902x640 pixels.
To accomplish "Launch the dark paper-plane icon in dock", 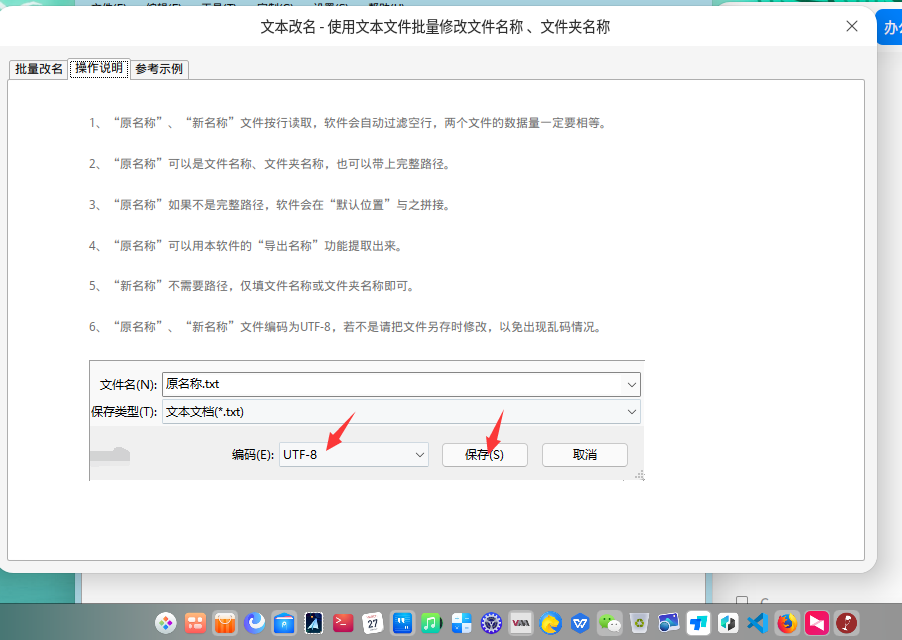I will pos(314,623).
